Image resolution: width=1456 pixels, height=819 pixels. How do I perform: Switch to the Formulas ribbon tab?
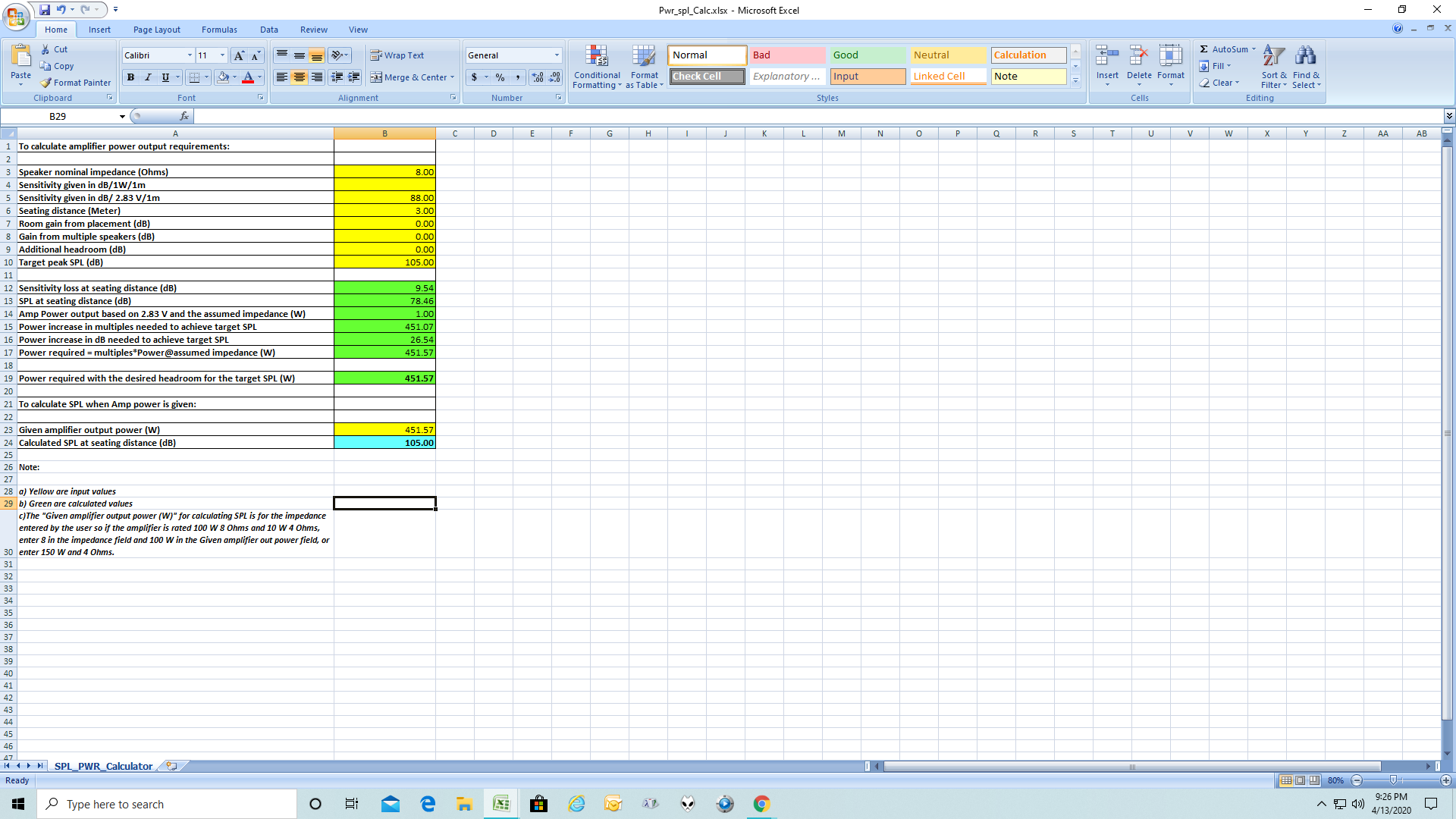(219, 30)
